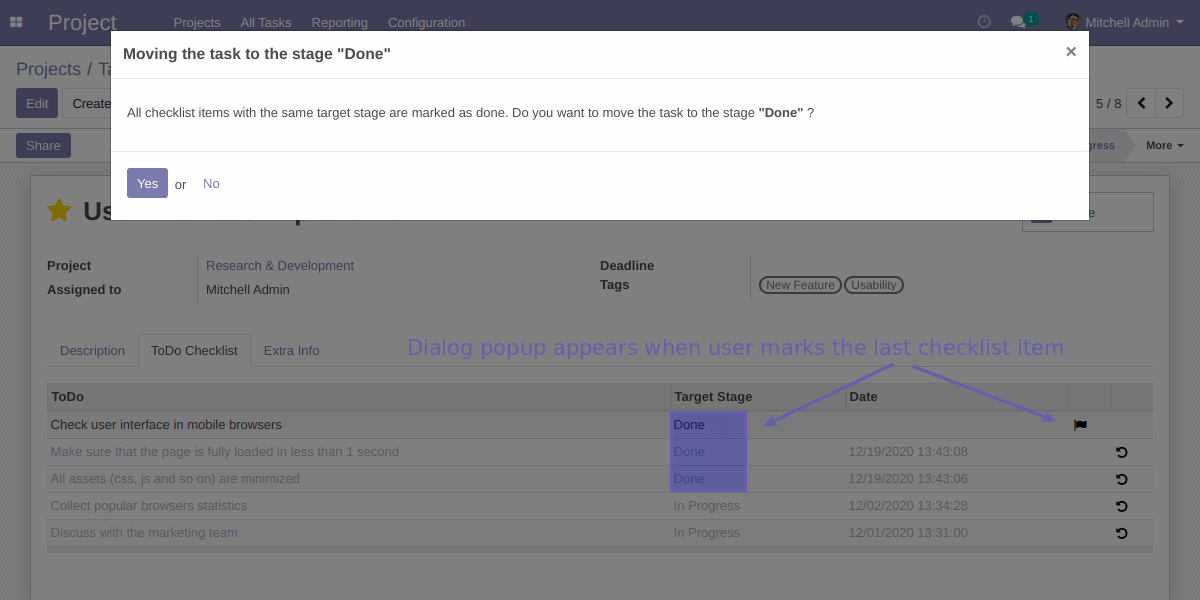
Task: Open the activities clock icon
Action: [983, 20]
